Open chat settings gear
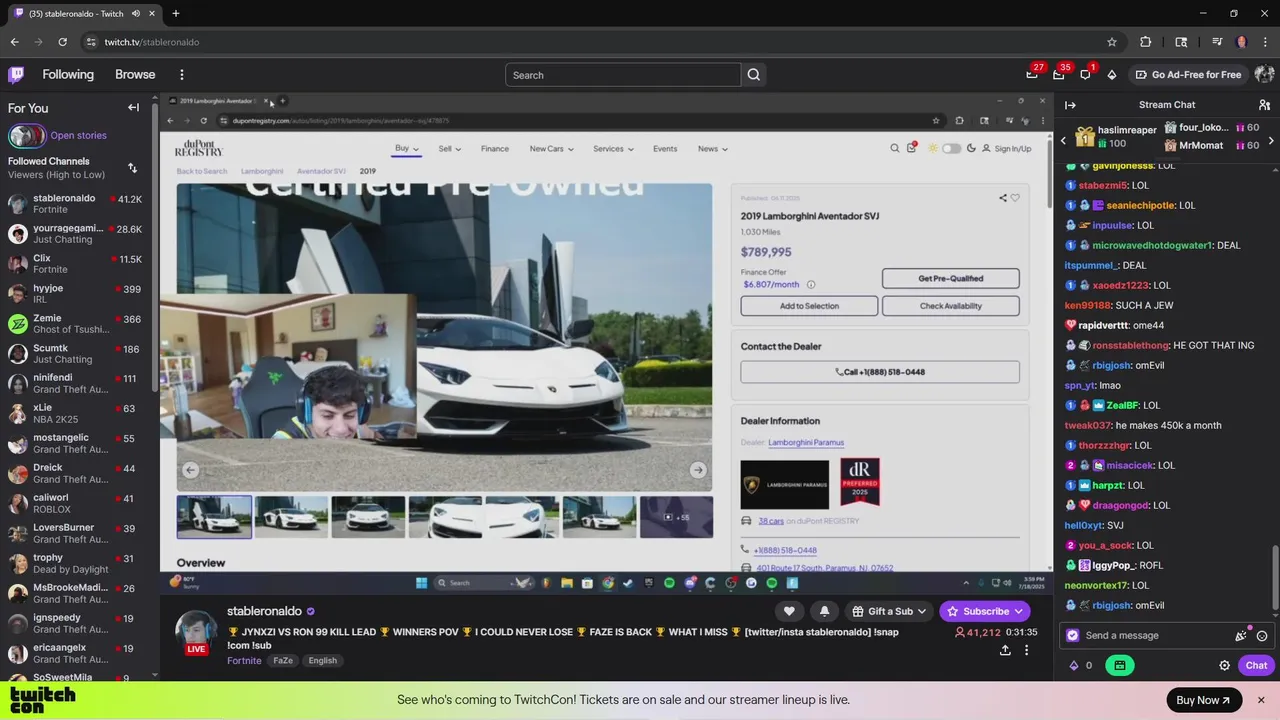The image size is (1280, 720). (x=1224, y=665)
